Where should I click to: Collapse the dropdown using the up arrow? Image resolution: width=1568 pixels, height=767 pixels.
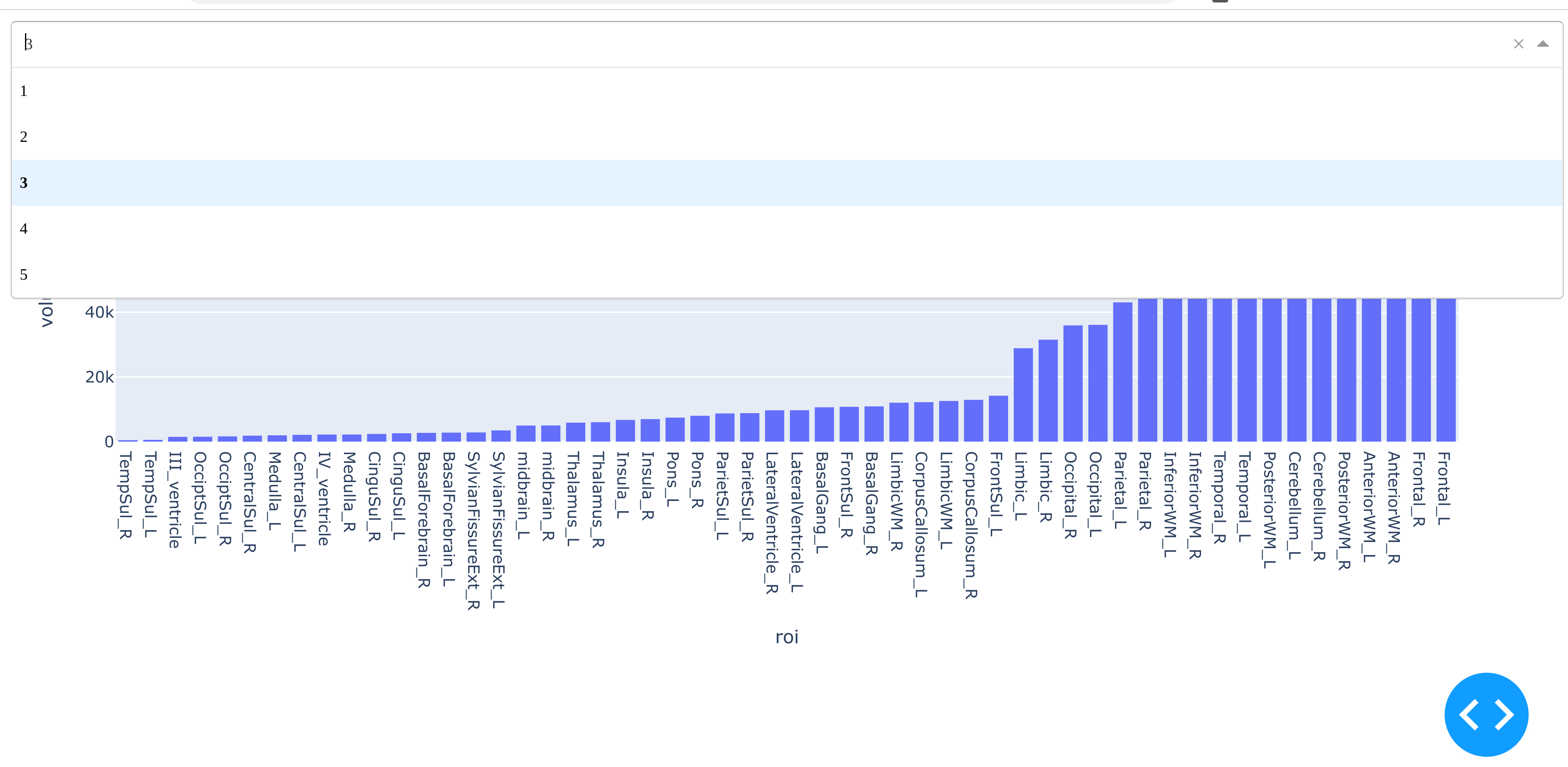coord(1543,44)
